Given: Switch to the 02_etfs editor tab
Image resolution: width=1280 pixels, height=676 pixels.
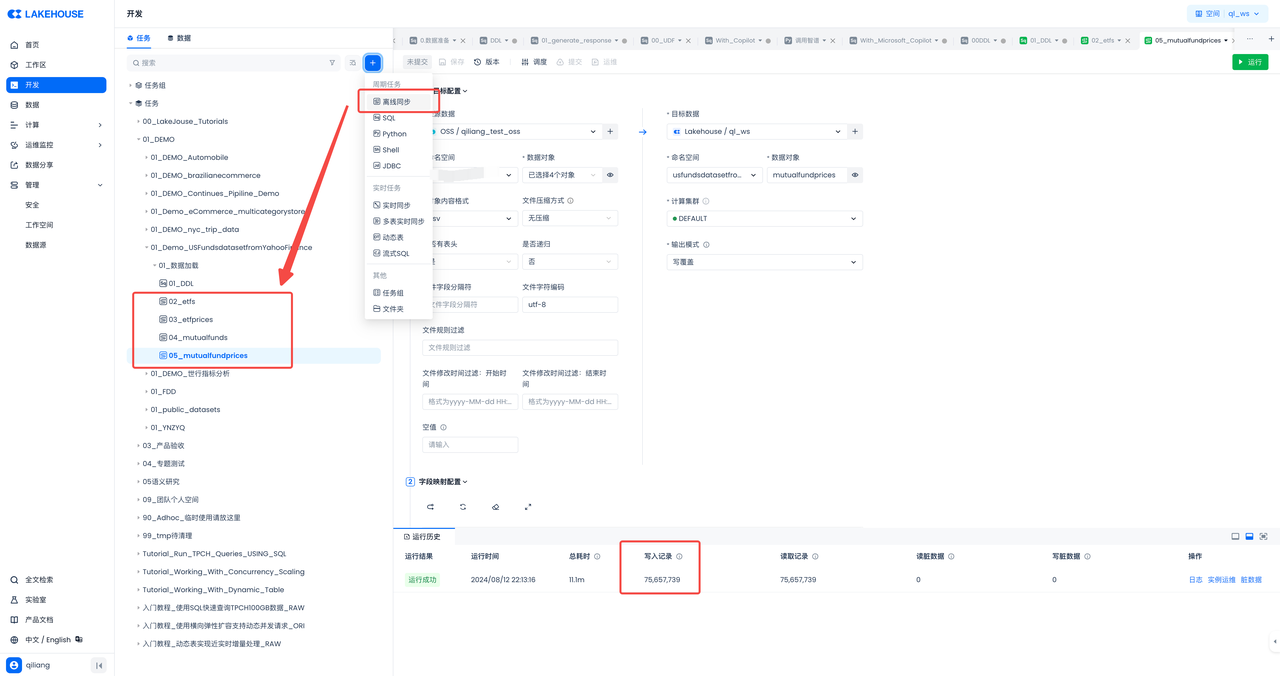Looking at the screenshot, I should pyautogui.click(x=1103, y=41).
